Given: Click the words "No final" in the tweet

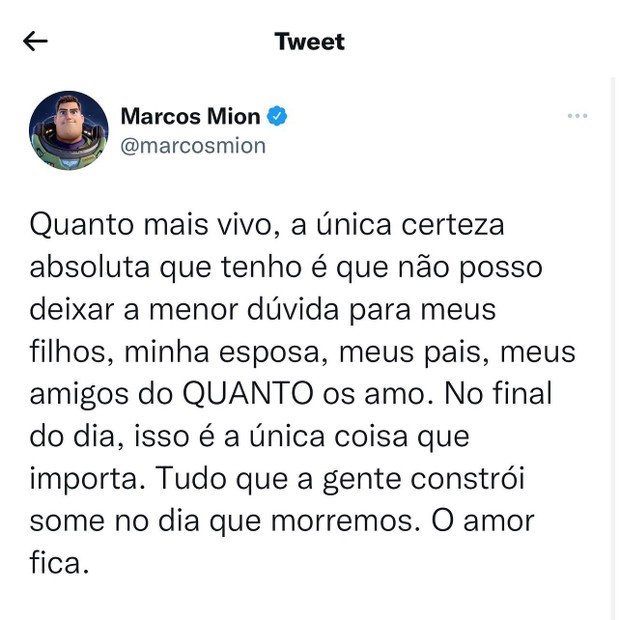Looking at the screenshot, I should pyautogui.click(x=498, y=393).
